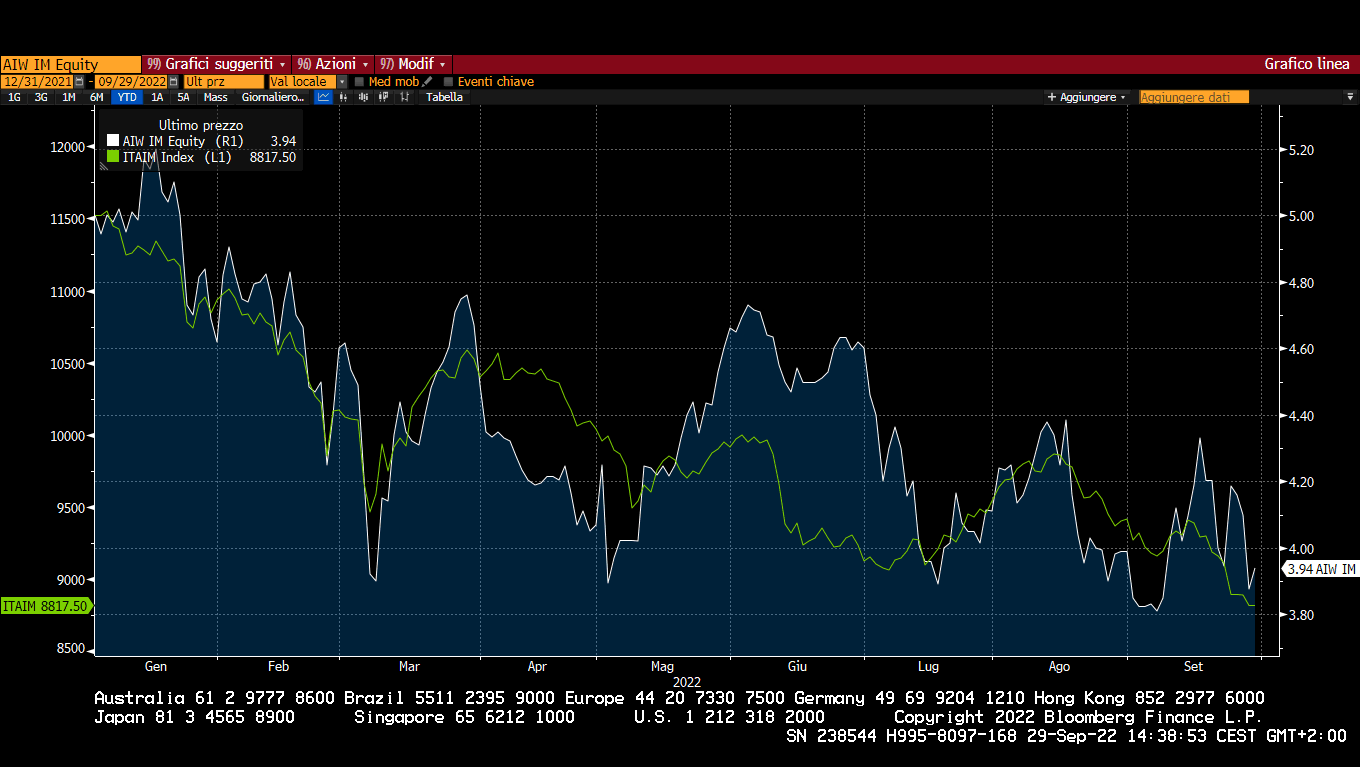The width and height of the screenshot is (1360, 767).
Task: Open the start date calendar picker
Action: click(x=79, y=81)
